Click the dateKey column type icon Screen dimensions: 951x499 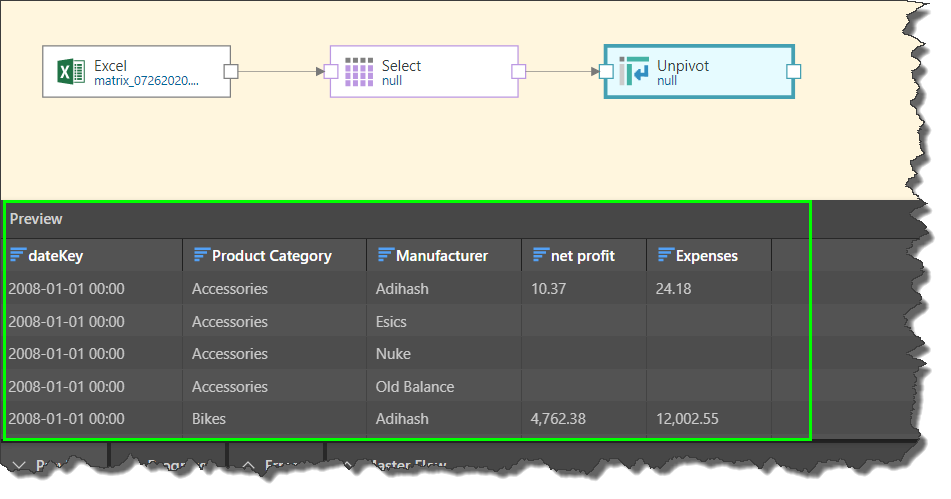point(17,255)
